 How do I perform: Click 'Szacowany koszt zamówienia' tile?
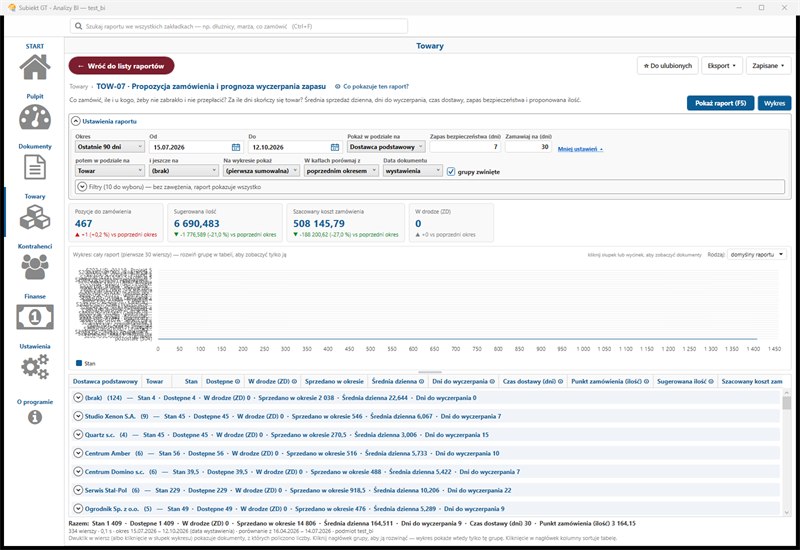[345, 222]
